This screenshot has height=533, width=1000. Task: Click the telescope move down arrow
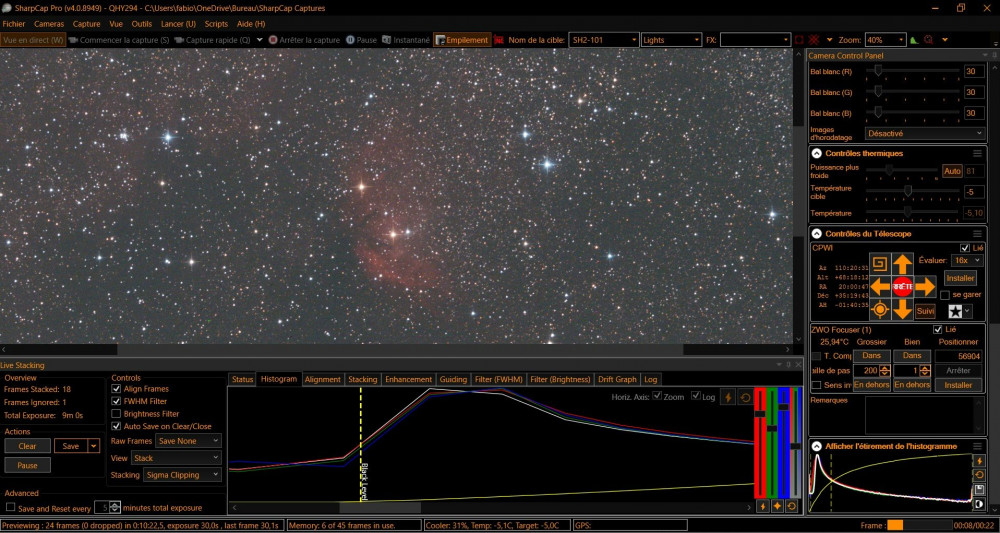tap(902, 309)
